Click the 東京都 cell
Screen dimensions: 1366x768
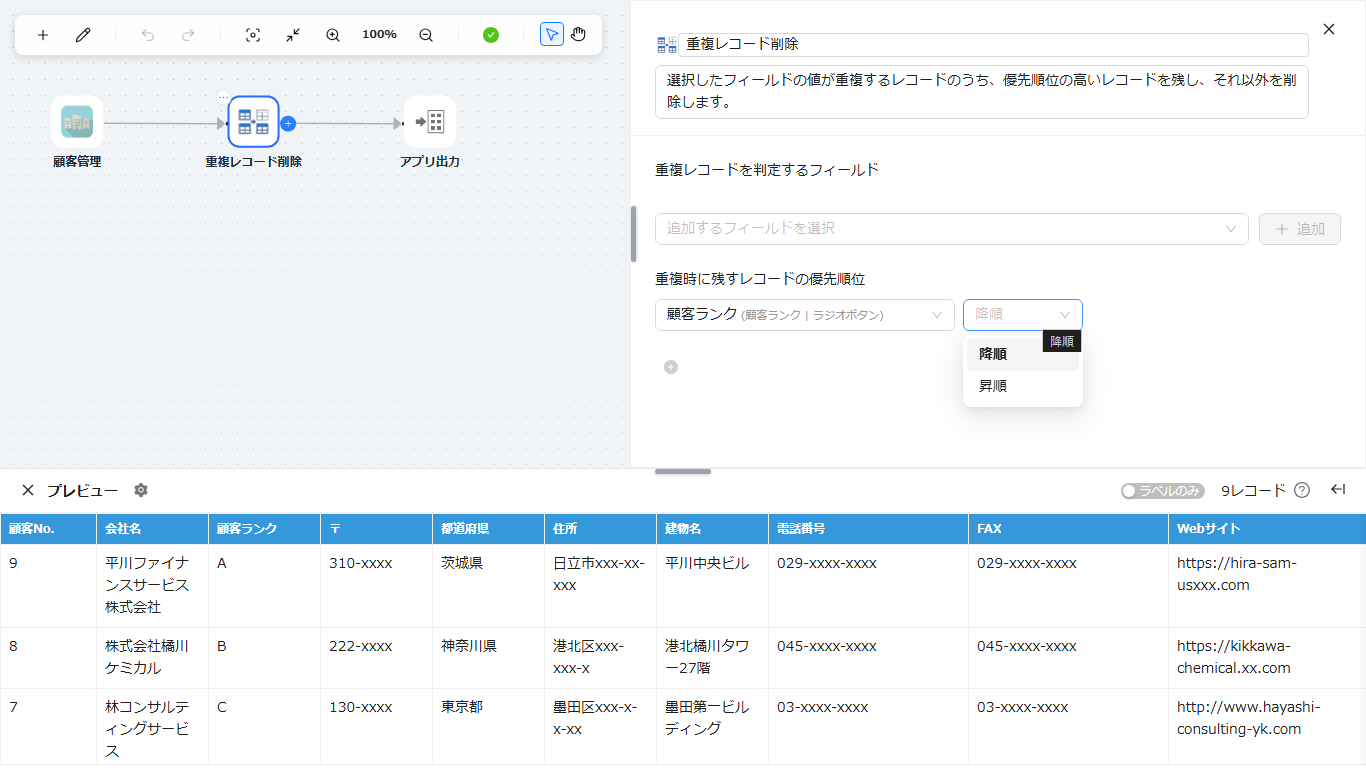click(488, 729)
